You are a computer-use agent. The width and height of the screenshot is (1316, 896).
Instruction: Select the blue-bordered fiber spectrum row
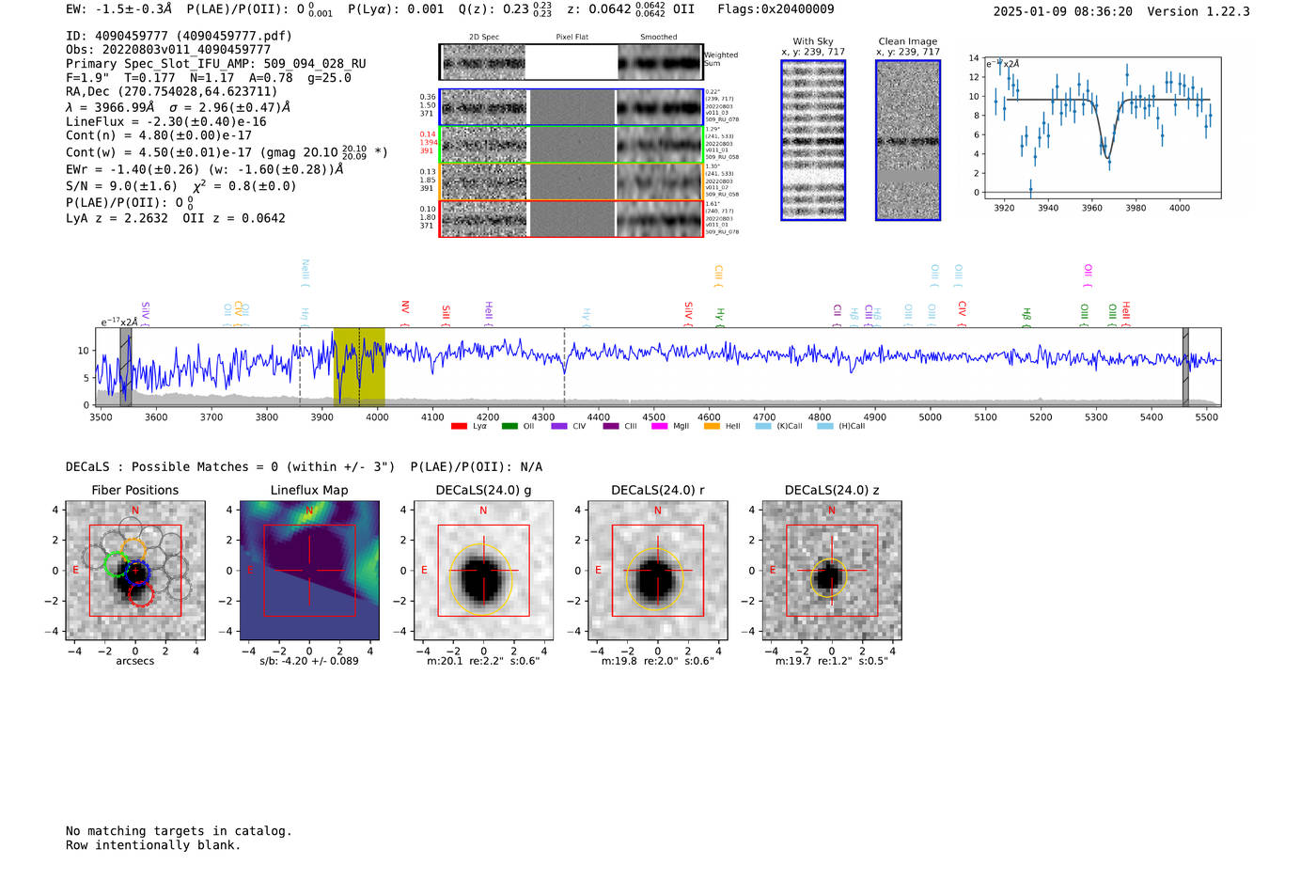click(571, 107)
